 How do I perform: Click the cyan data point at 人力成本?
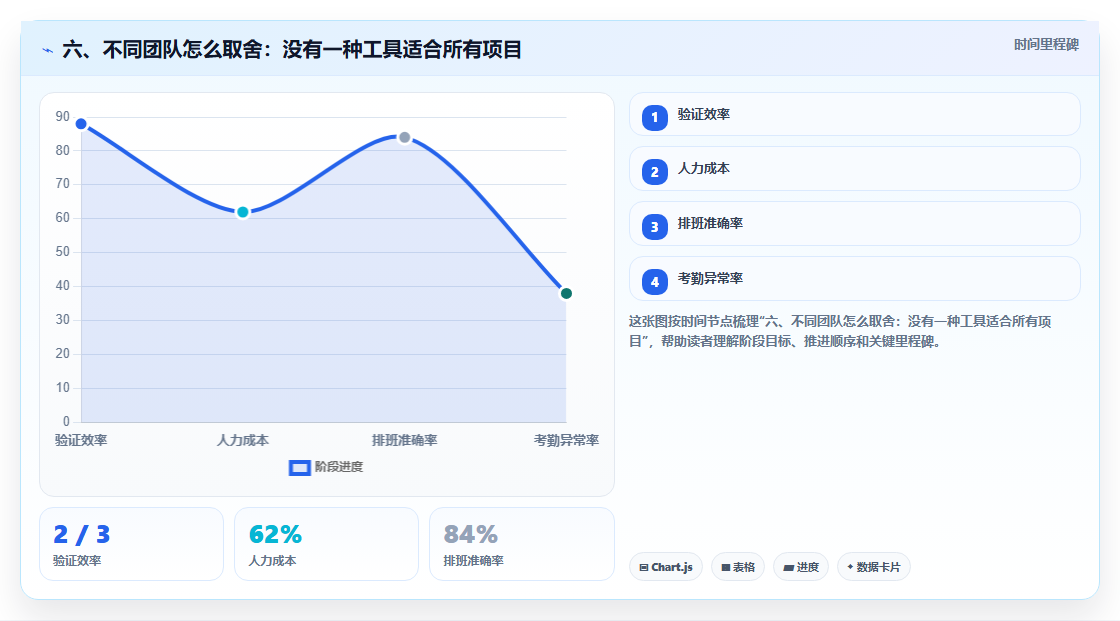(x=243, y=212)
